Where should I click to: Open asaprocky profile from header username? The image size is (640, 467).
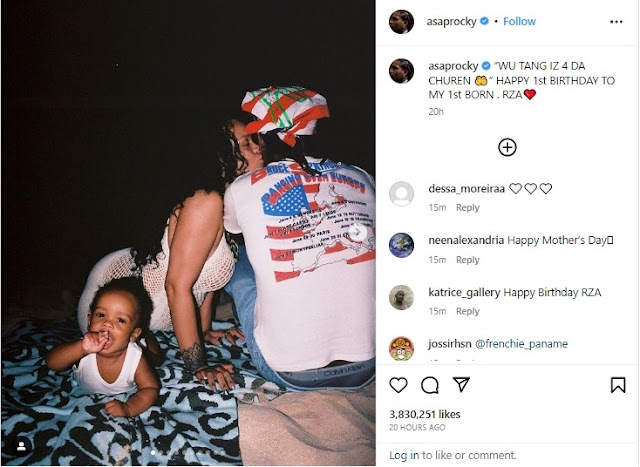click(x=451, y=21)
